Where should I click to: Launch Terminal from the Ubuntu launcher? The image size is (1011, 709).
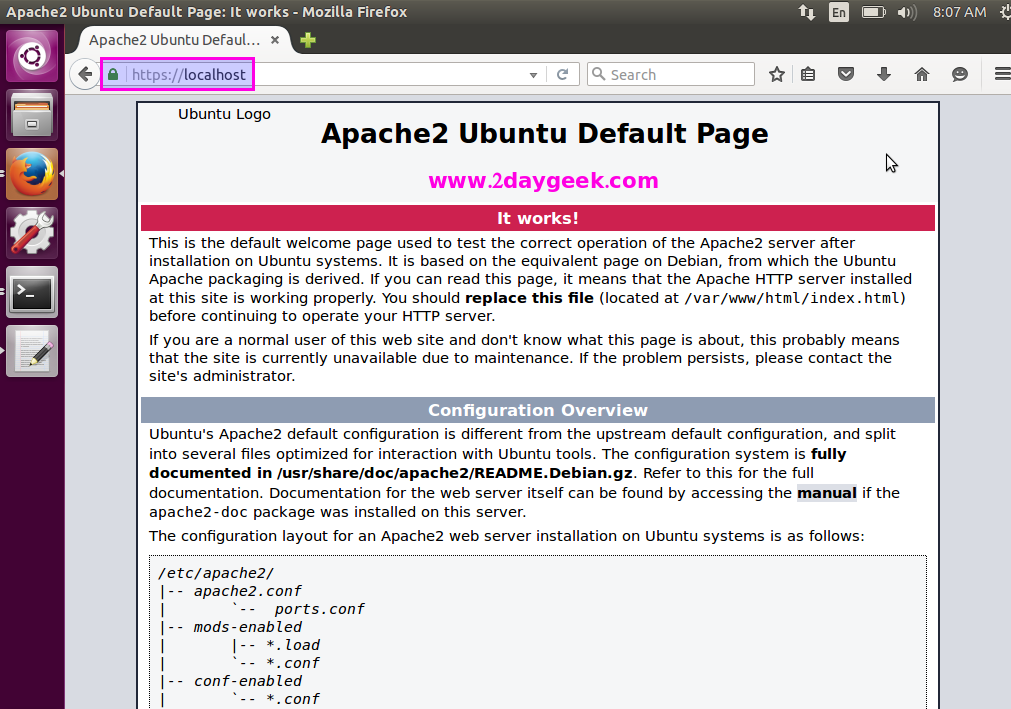coord(32,292)
